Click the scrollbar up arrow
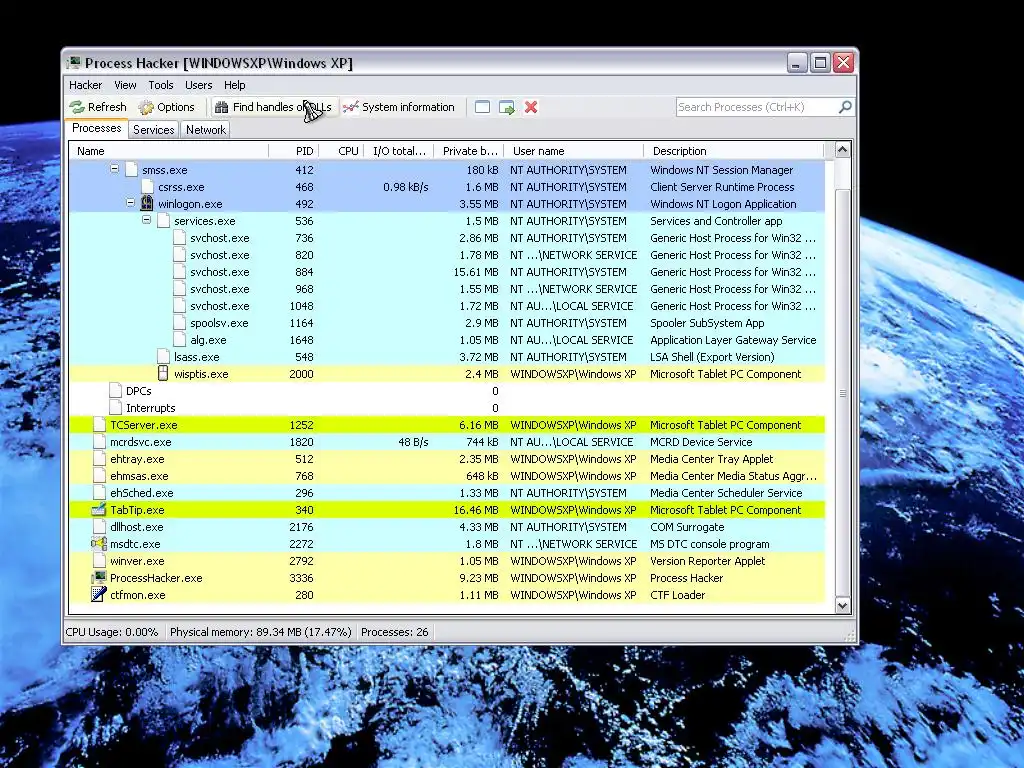 tap(842, 150)
